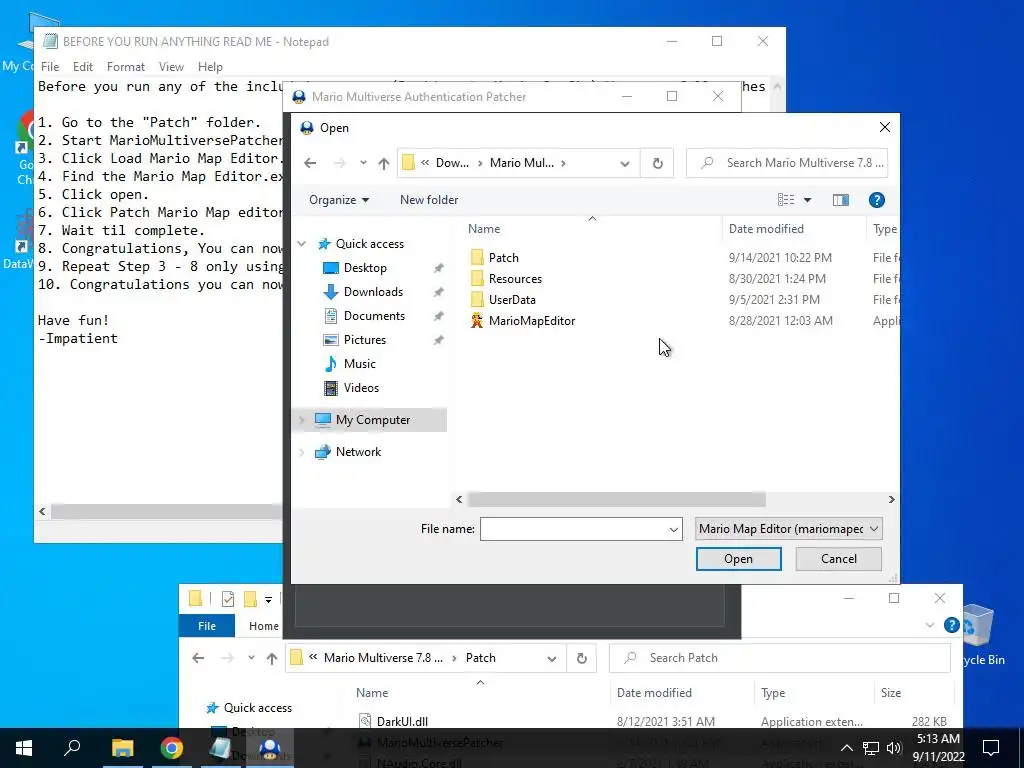This screenshot has height=768, width=1024.
Task: Open the notification center
Action: click(991, 748)
